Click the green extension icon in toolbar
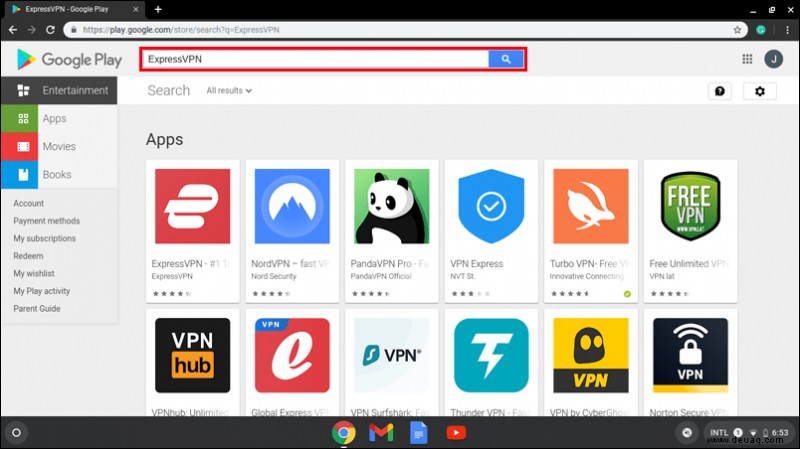The height and width of the screenshot is (449, 800). pyautogui.click(x=761, y=30)
